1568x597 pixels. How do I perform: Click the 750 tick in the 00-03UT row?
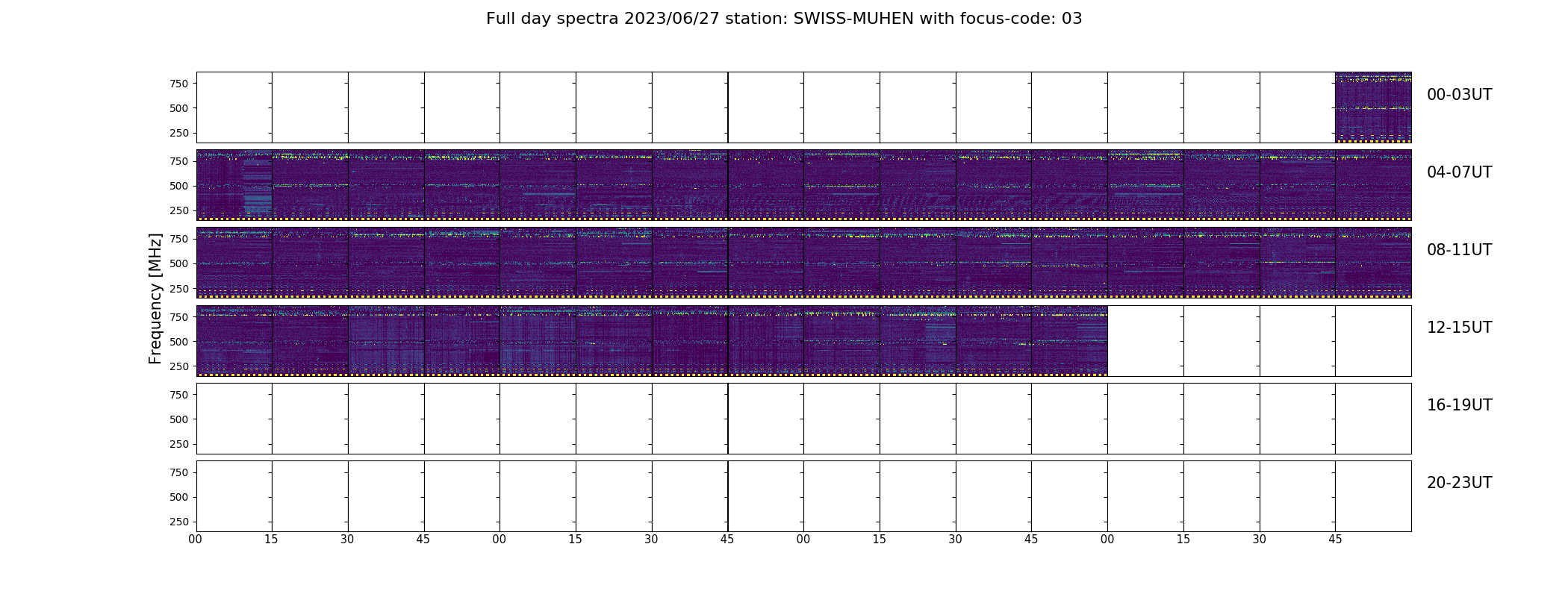point(178,84)
